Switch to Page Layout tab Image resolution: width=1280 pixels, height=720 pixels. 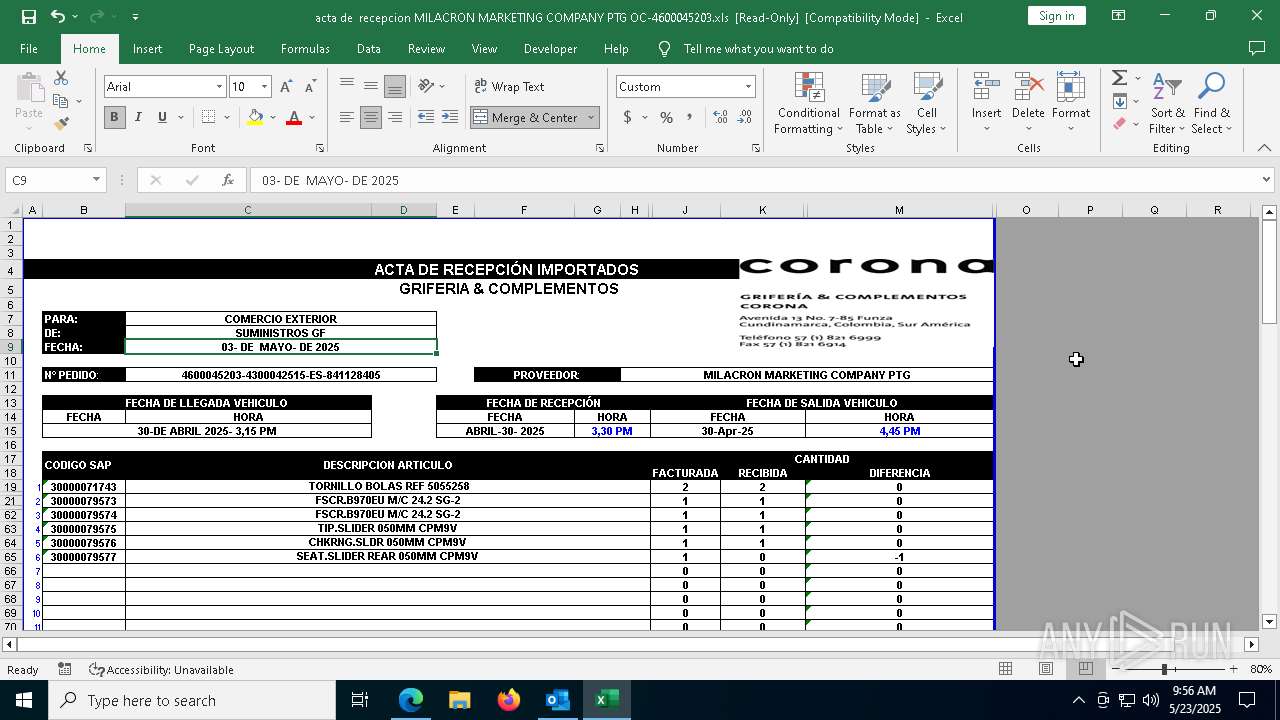point(221,48)
